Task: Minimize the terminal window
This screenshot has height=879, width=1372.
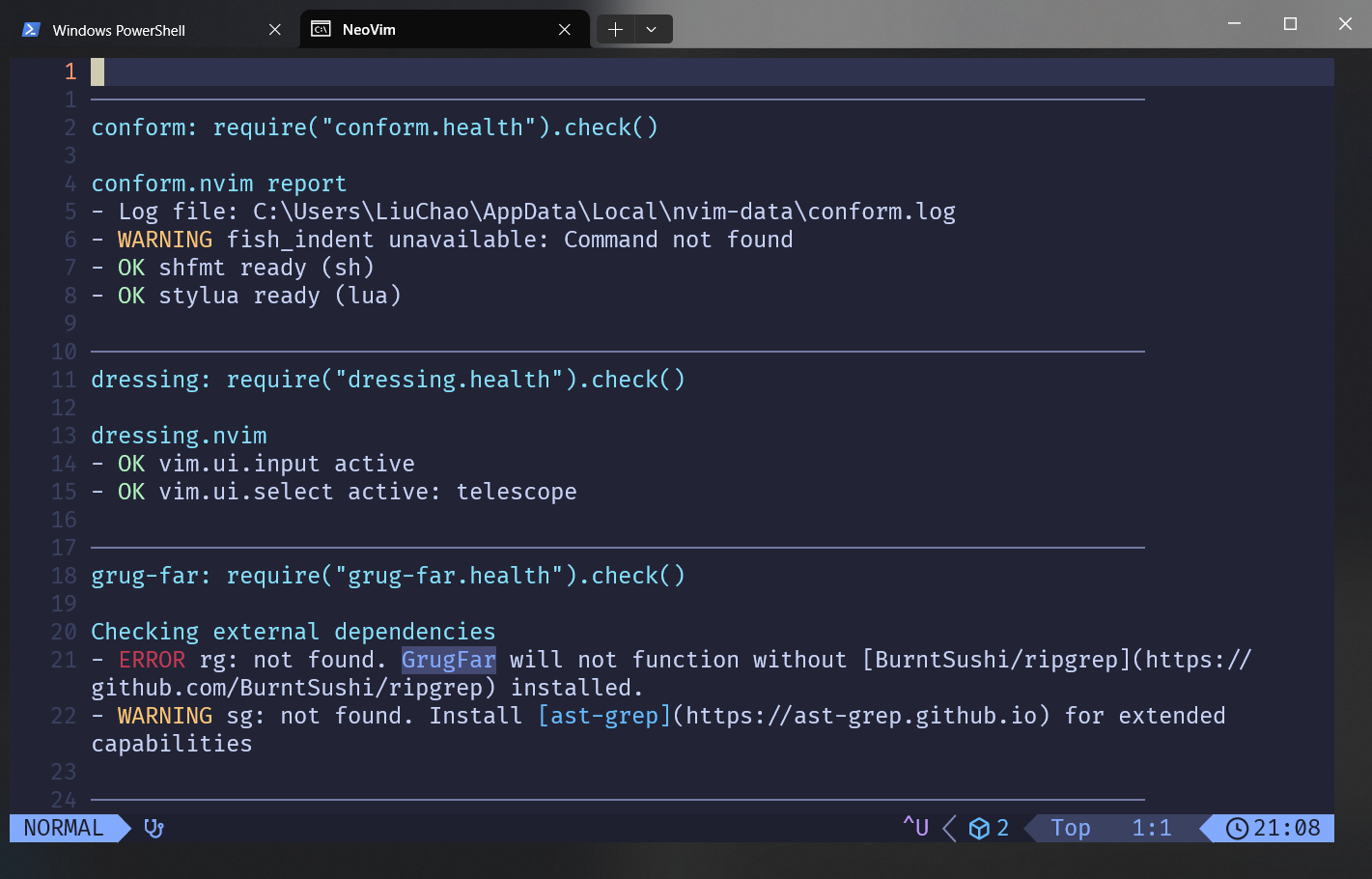Action: coord(1234,23)
